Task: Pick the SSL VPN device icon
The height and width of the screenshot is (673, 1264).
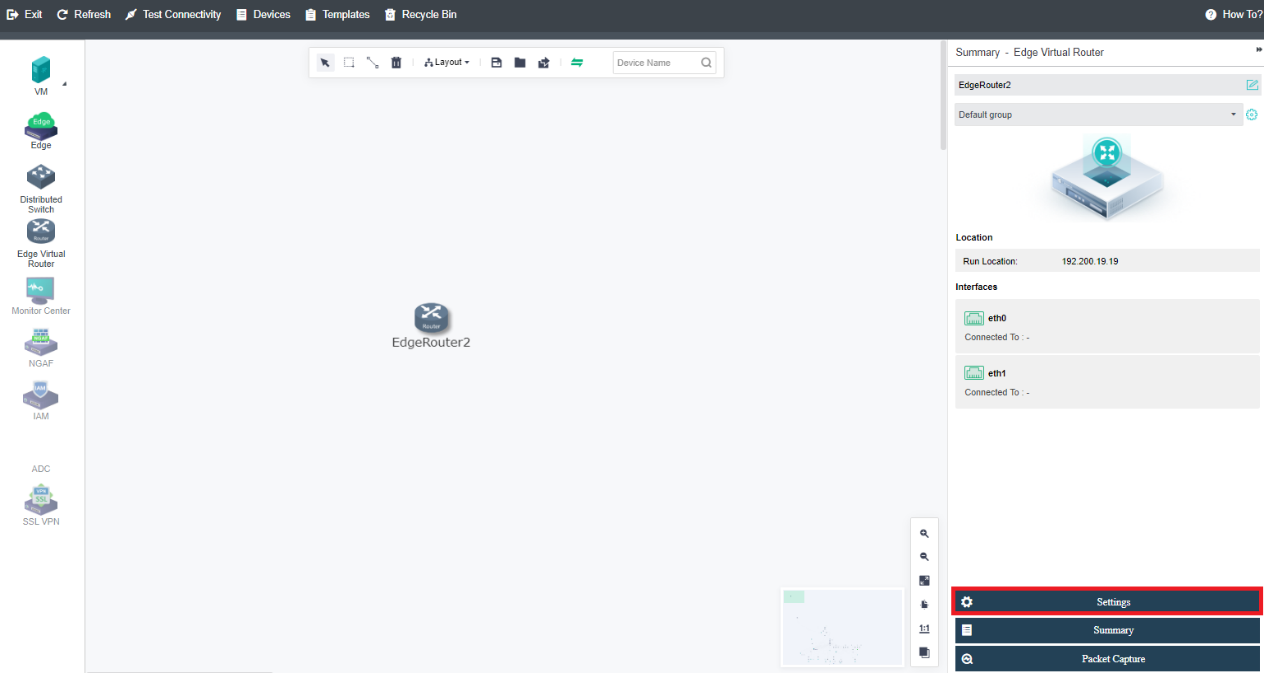Action: [41, 499]
